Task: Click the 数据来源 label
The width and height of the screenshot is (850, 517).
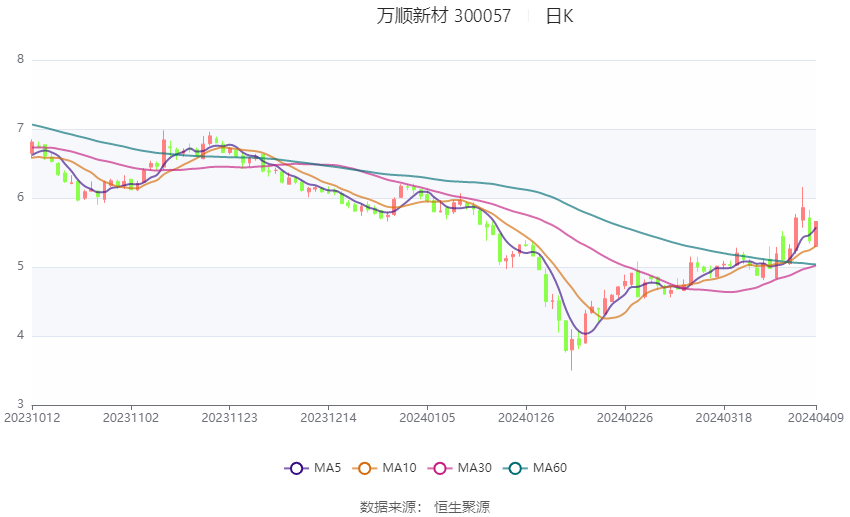Action: pos(388,507)
